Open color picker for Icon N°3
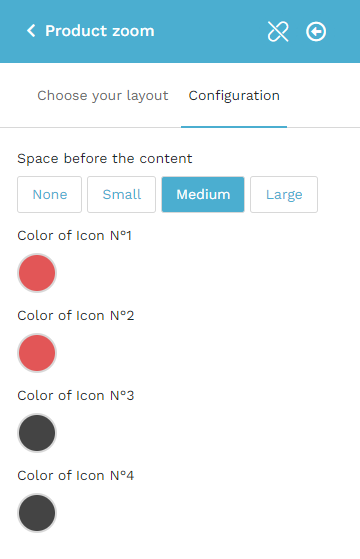The width and height of the screenshot is (360, 559). pos(37,433)
